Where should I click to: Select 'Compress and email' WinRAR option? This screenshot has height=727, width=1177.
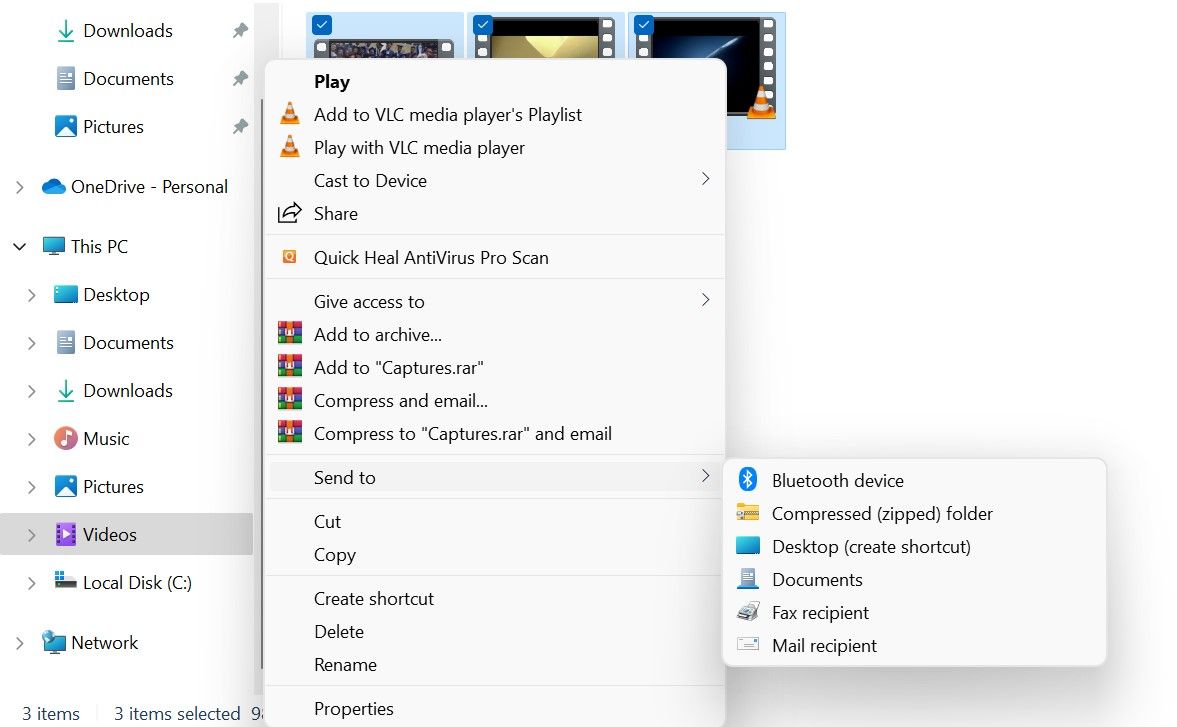(400, 400)
